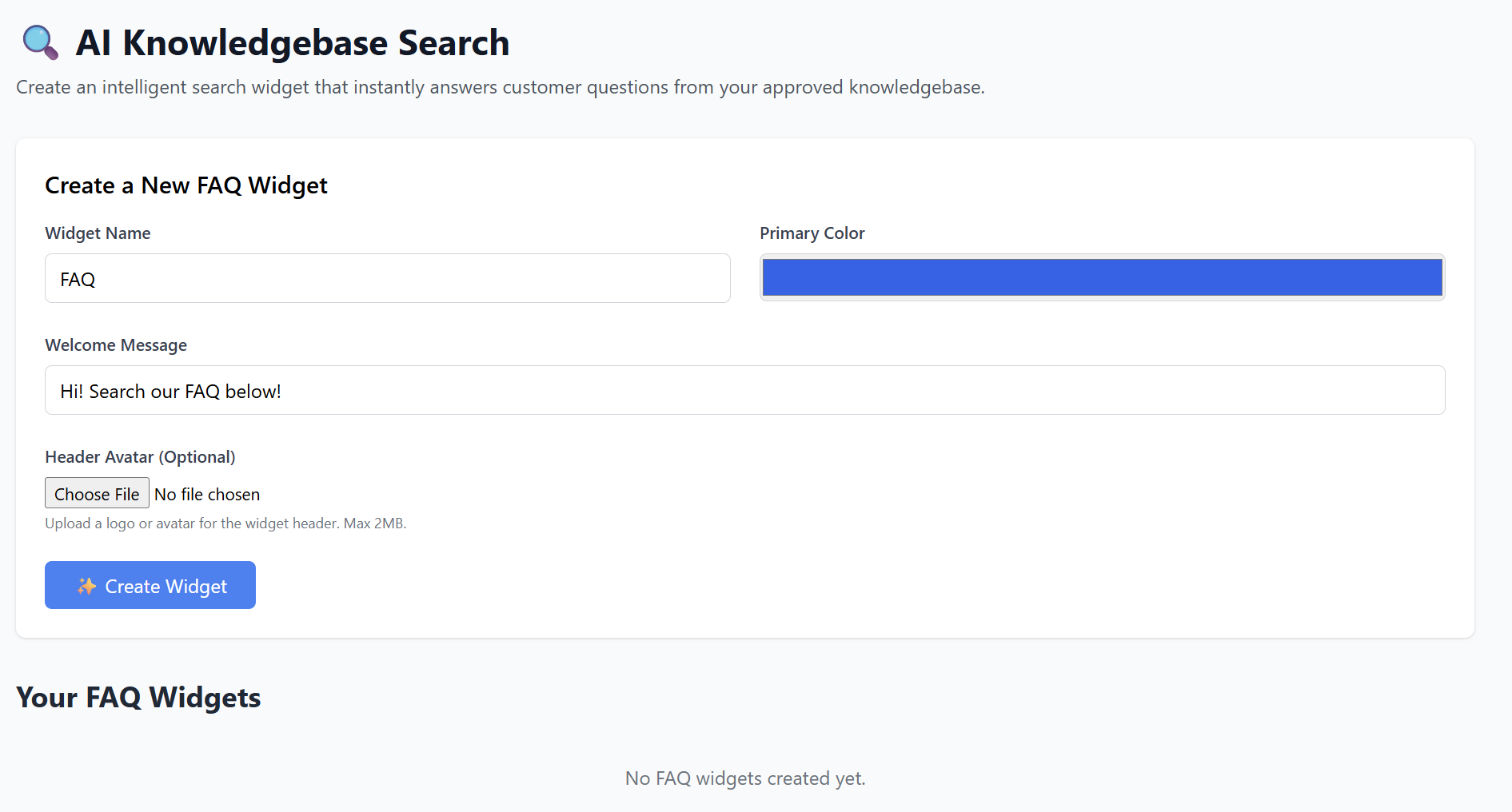Click the "No FAQ widgets created yet." message
1512x812 pixels.
tap(745, 778)
